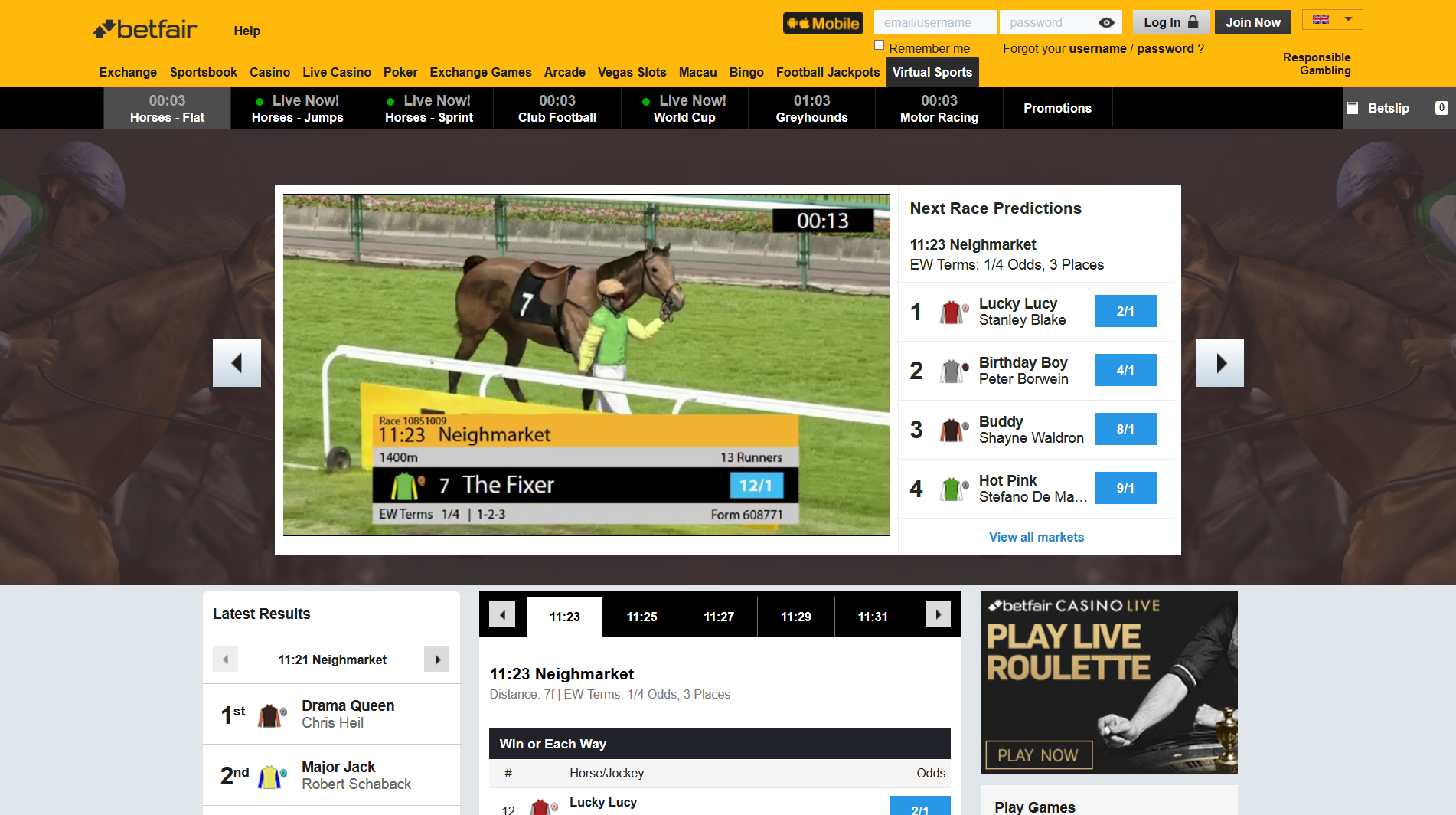Open the Arcade menu item
Image resolution: width=1456 pixels, height=815 pixels.
pyautogui.click(x=565, y=73)
